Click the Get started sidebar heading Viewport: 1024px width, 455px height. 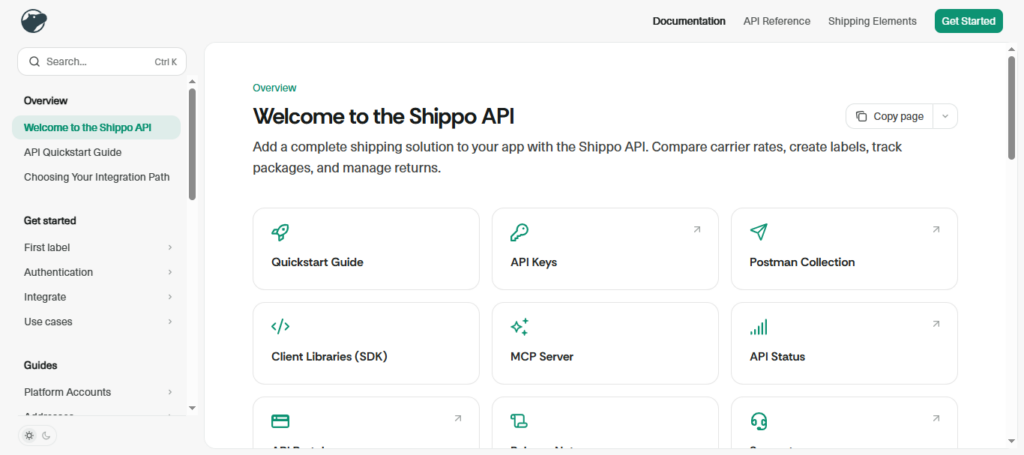click(50, 221)
